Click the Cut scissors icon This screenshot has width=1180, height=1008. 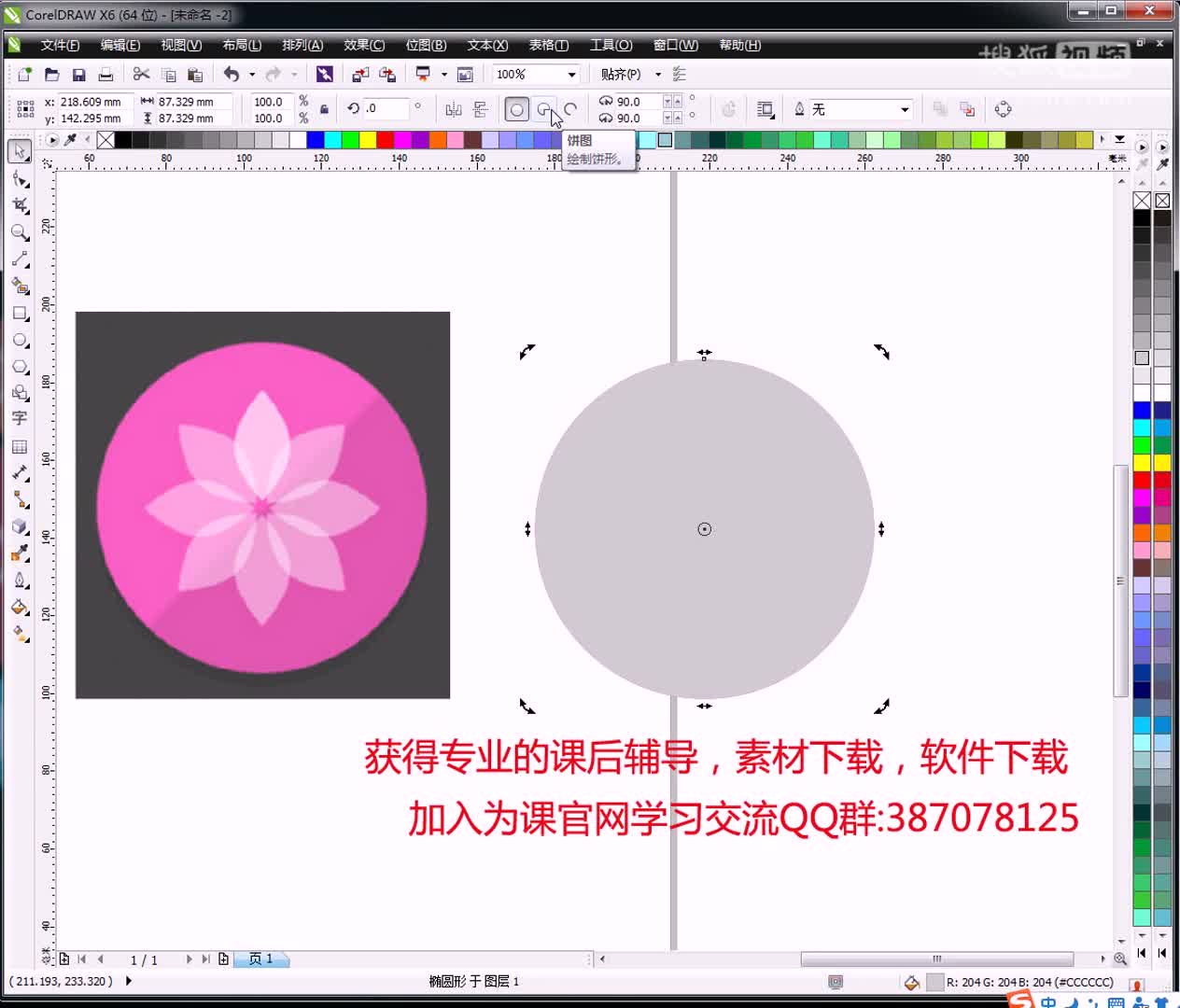(142, 75)
